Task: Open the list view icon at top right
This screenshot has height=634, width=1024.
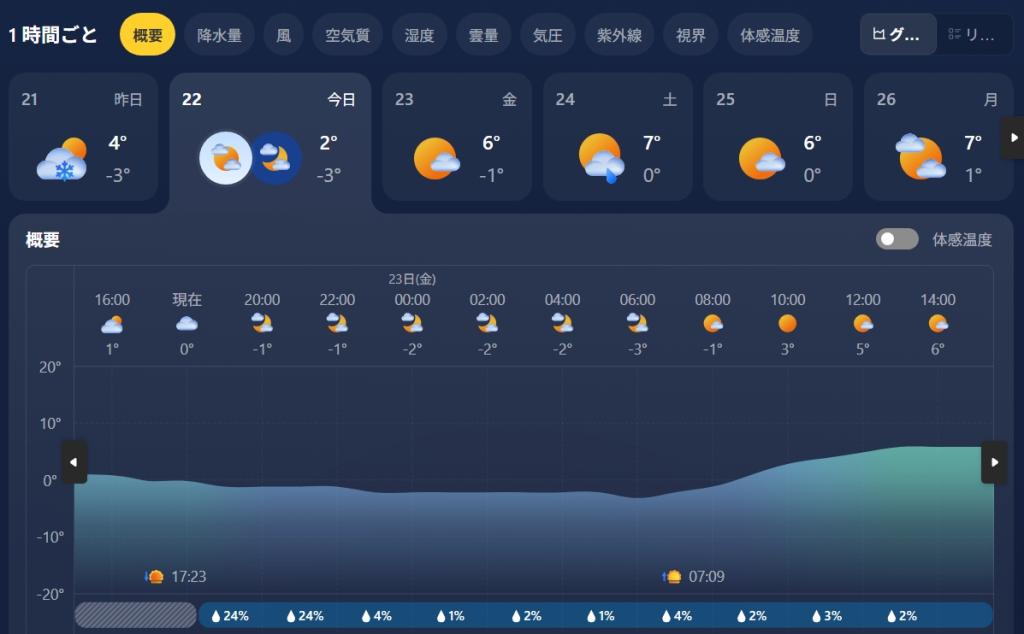Action: pyautogui.click(x=973, y=33)
